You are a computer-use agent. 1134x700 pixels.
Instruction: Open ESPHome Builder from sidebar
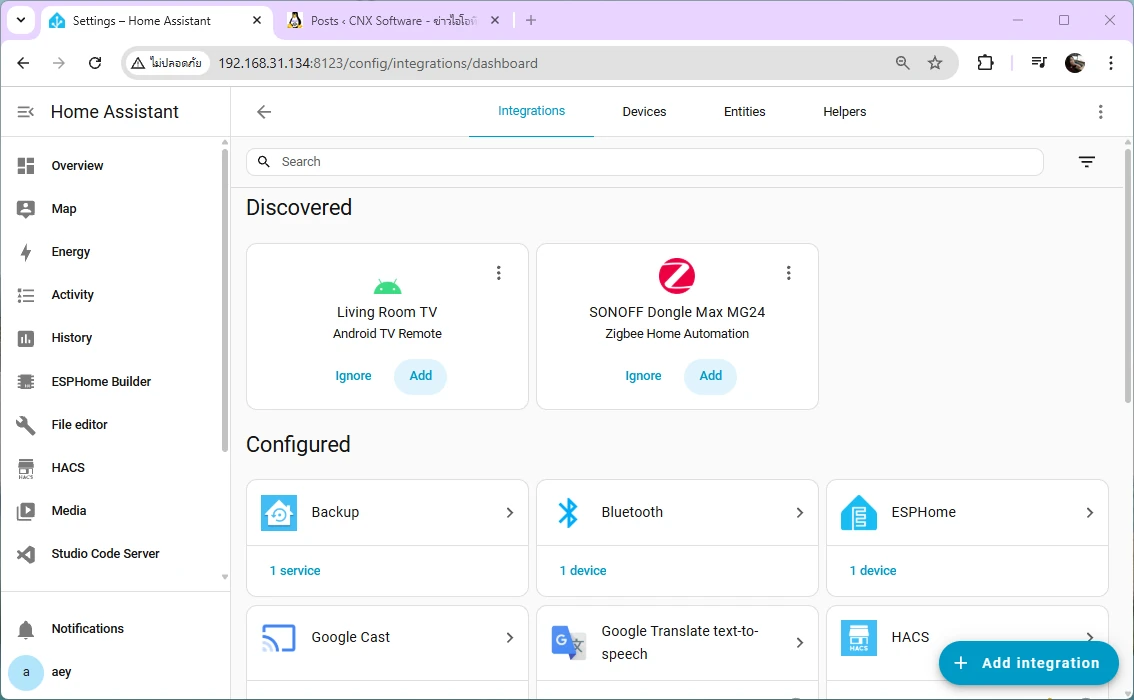coord(100,381)
